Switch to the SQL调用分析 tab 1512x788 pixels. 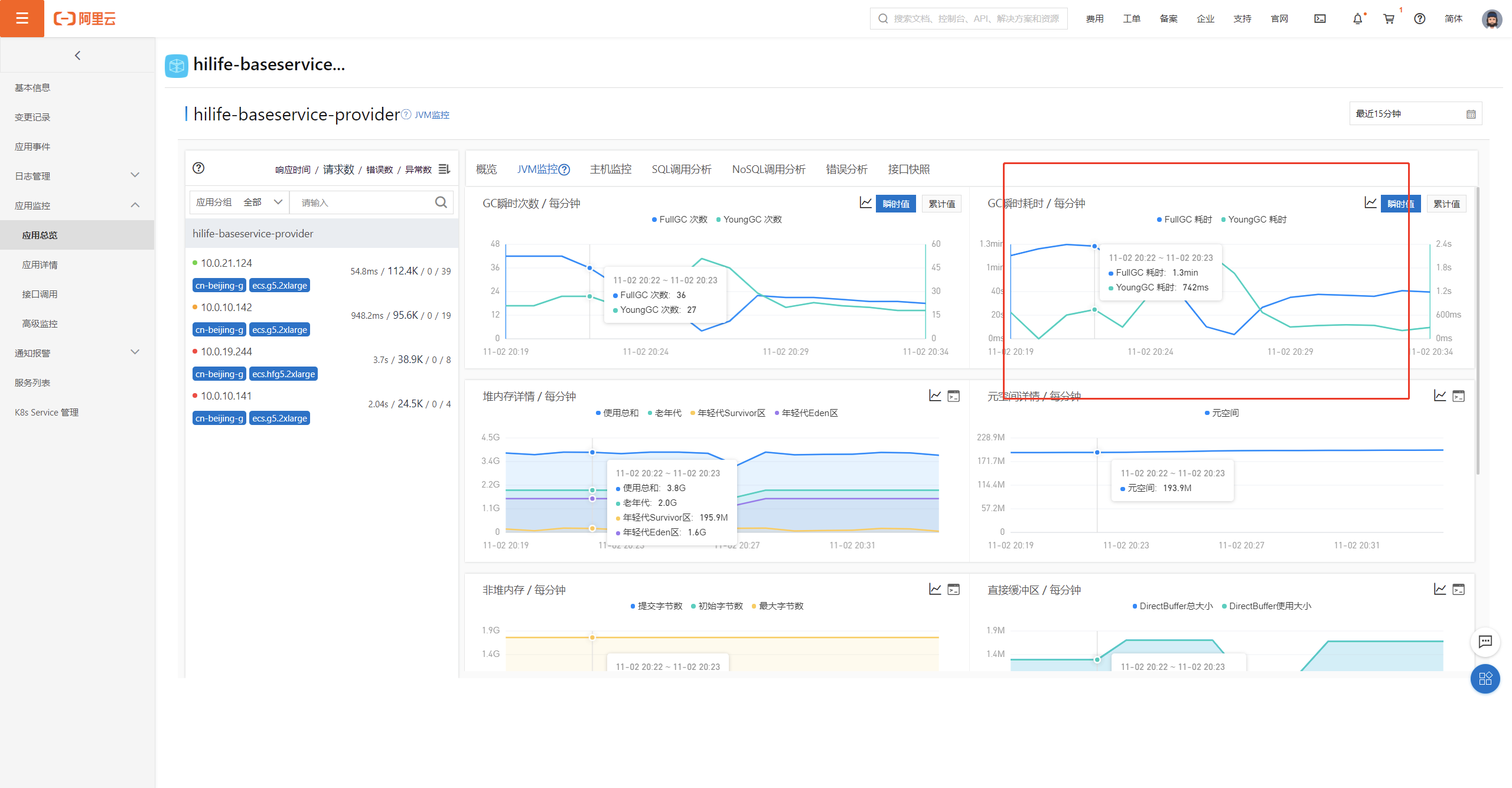point(681,169)
